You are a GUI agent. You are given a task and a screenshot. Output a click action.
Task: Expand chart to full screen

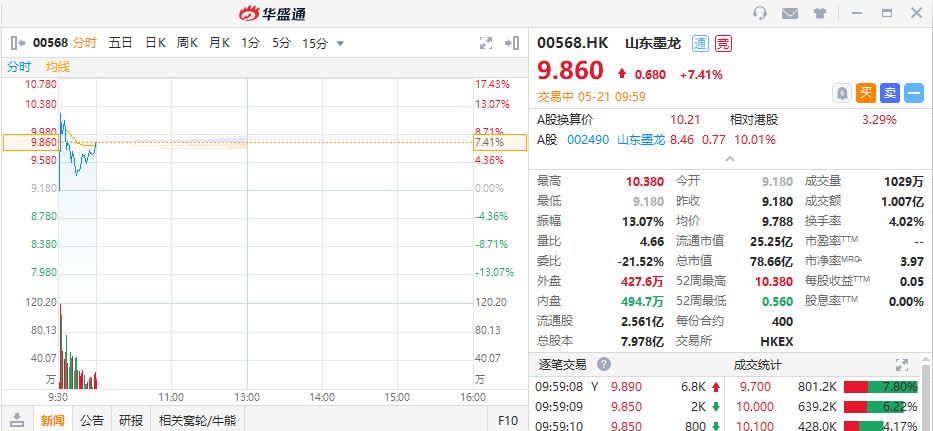[486, 43]
